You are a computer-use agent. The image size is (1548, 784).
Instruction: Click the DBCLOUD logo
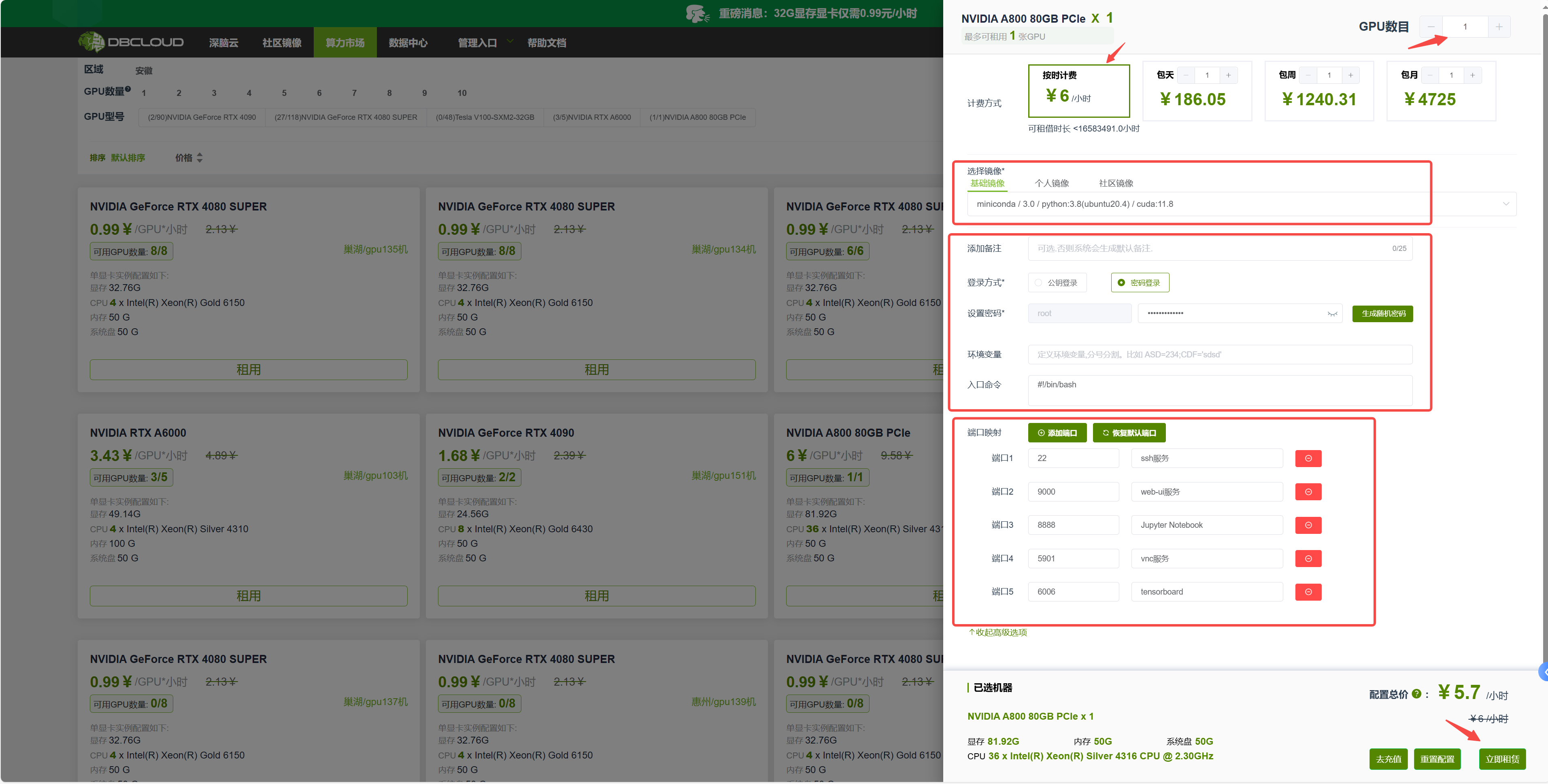click(x=131, y=42)
